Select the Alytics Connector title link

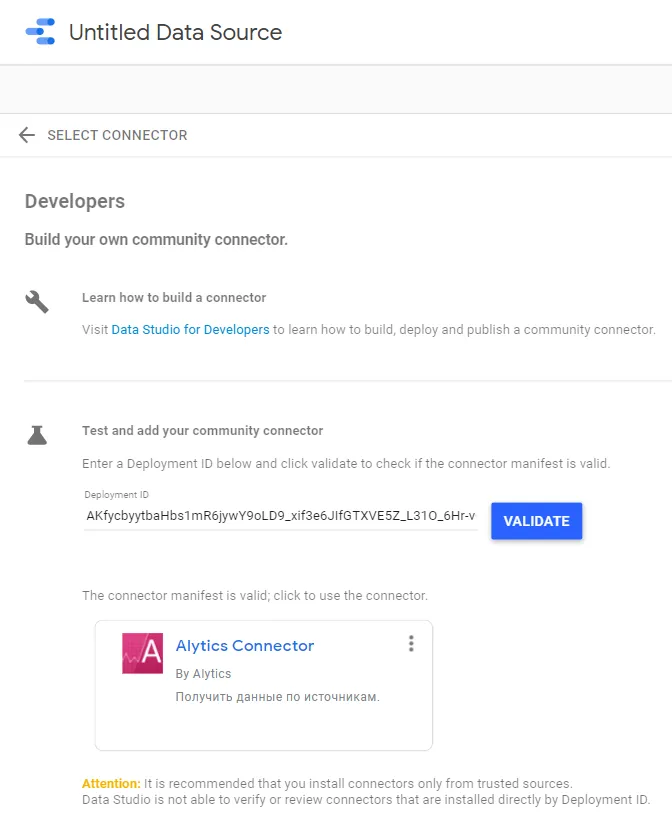(245, 646)
